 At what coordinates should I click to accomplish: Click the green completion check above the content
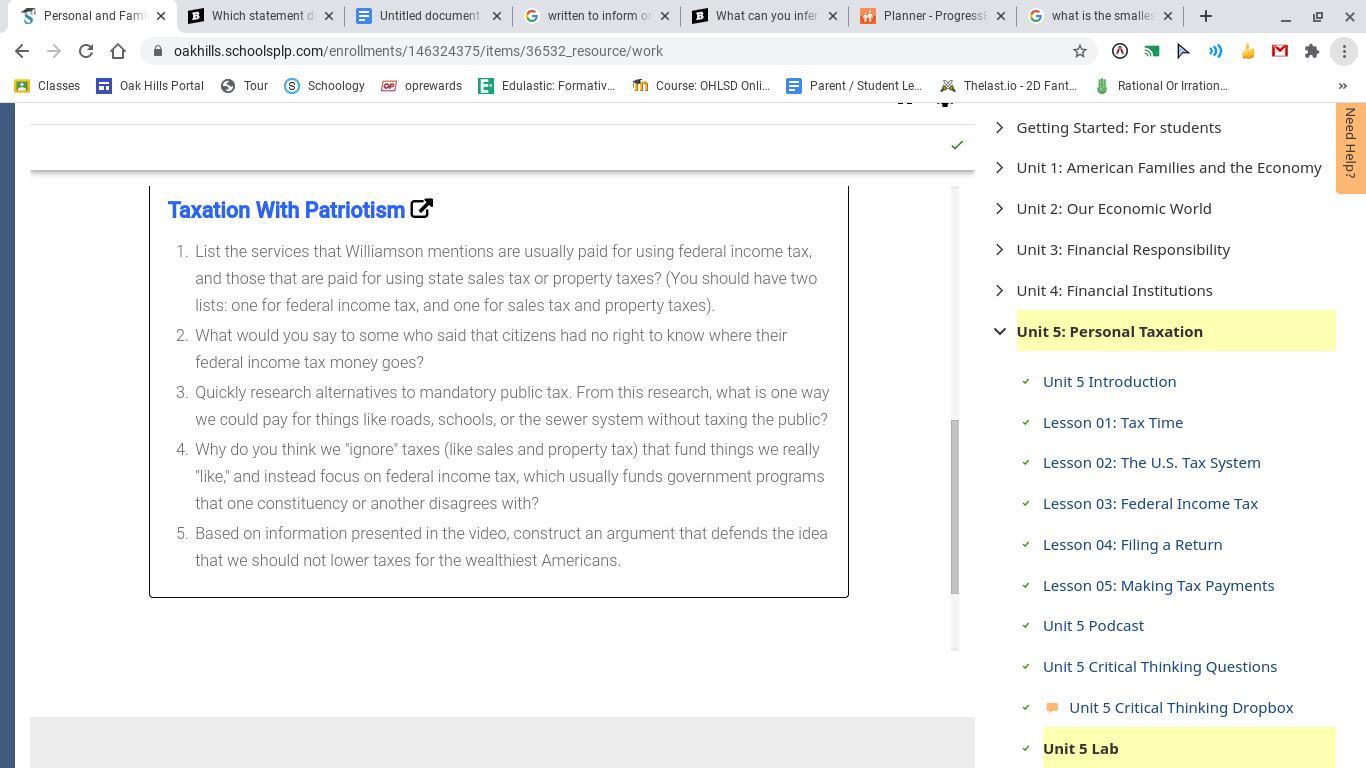[x=956, y=146]
